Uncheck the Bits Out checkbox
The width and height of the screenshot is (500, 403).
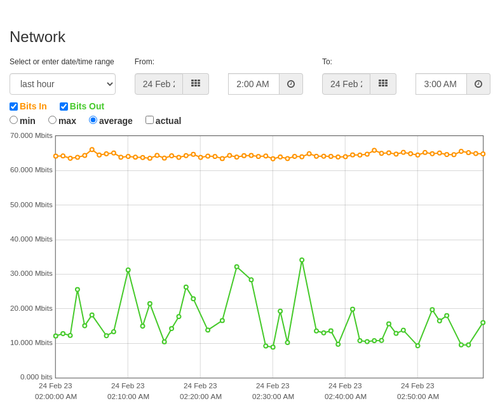coord(64,106)
